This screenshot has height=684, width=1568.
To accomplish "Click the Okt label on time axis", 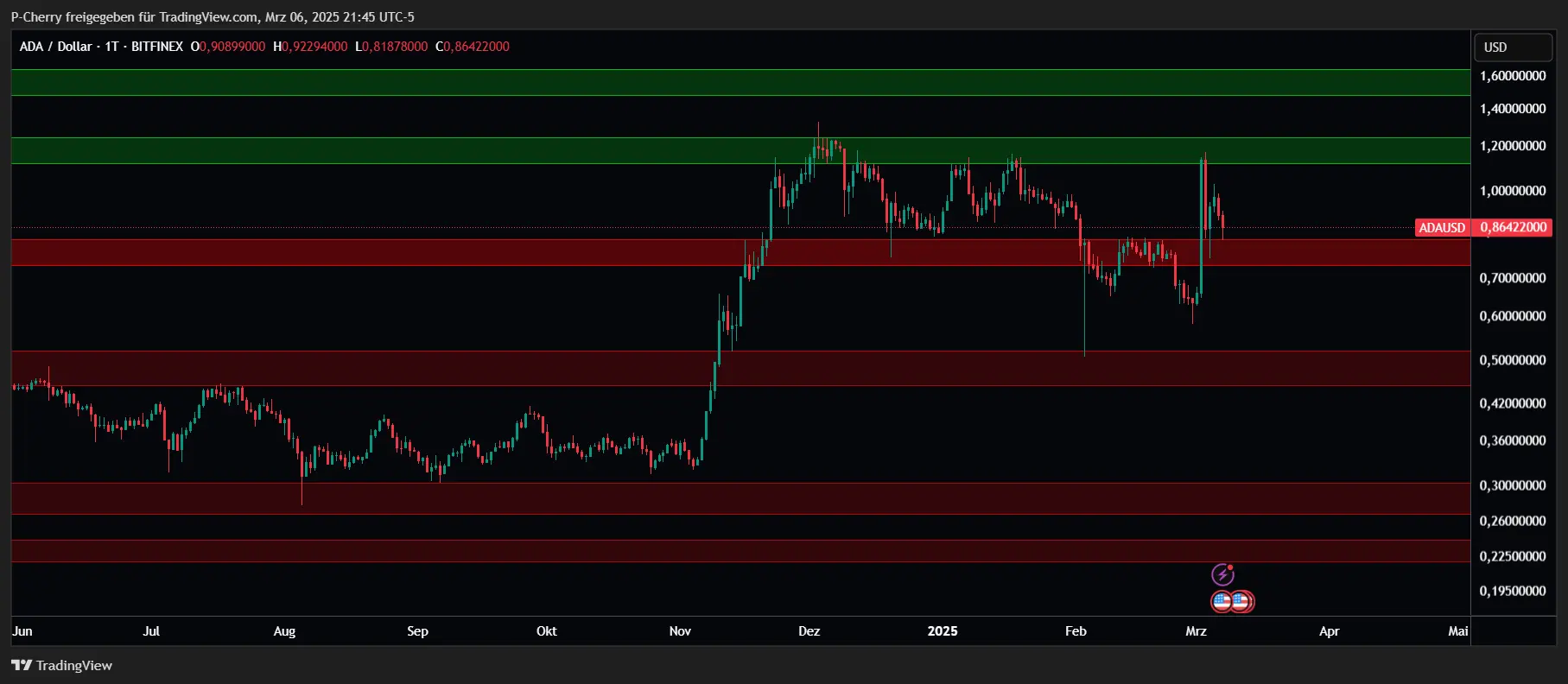I will pos(547,631).
